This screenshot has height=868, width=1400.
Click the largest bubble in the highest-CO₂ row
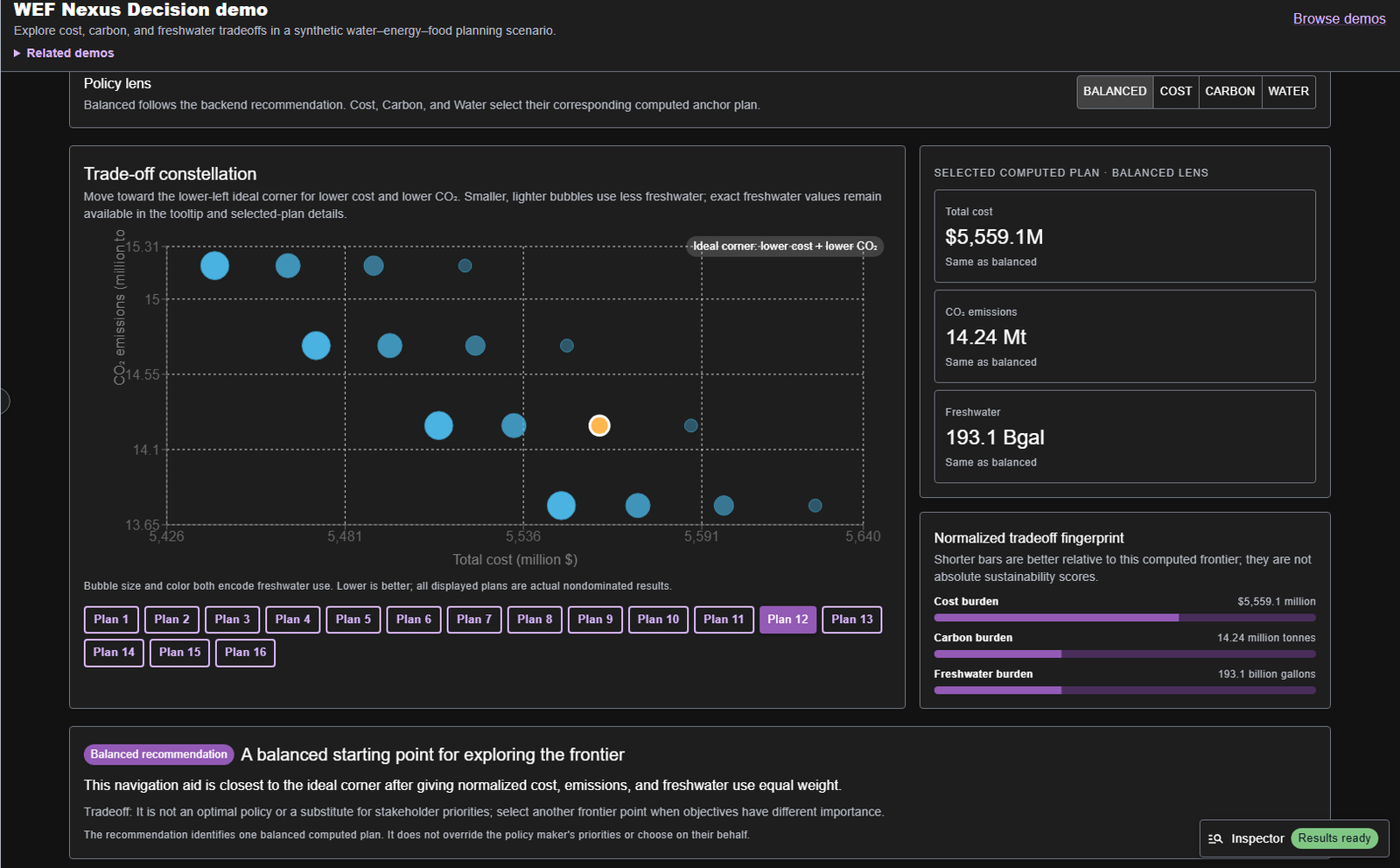tap(214, 265)
